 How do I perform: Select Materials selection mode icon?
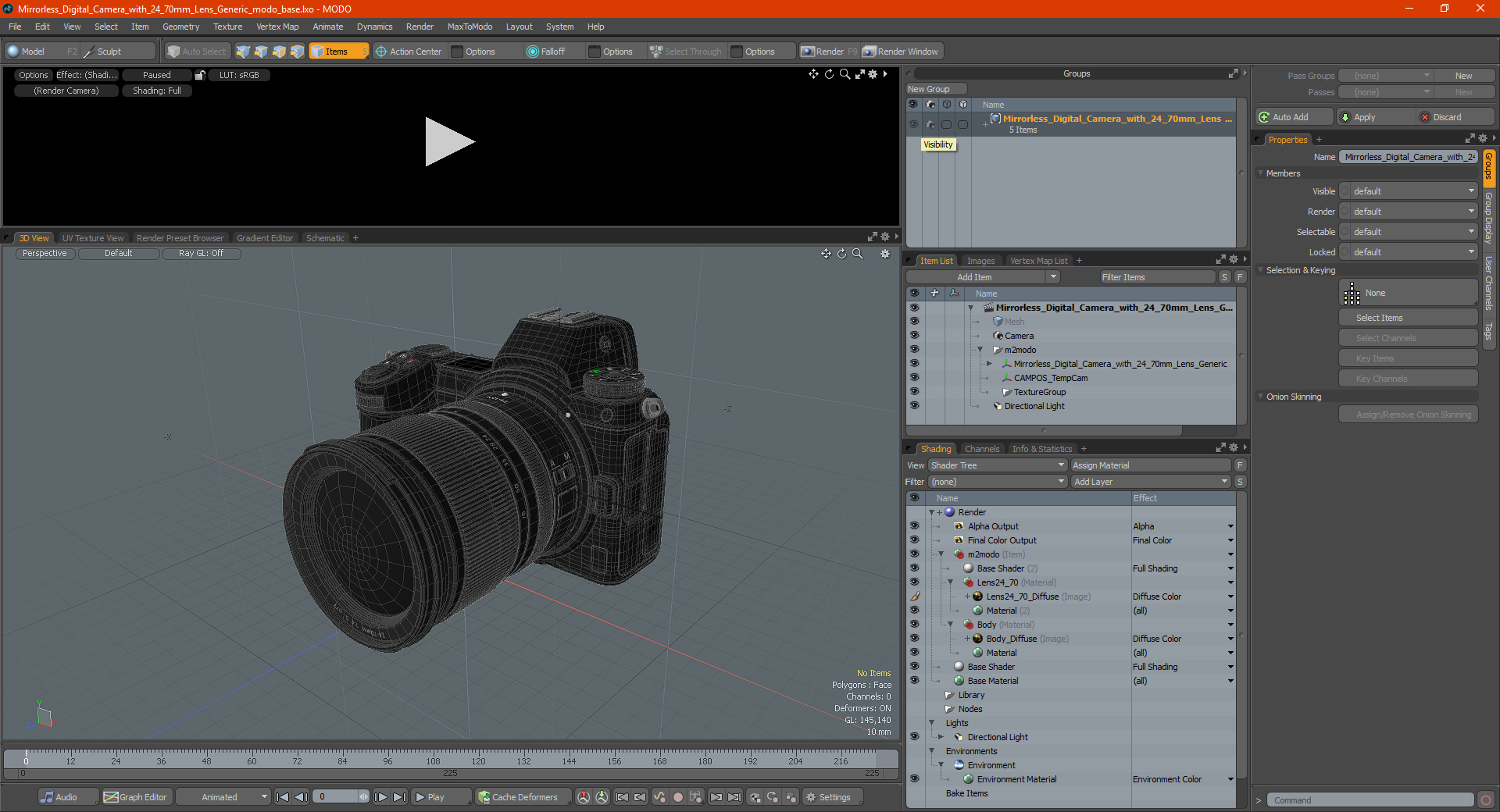coord(297,52)
